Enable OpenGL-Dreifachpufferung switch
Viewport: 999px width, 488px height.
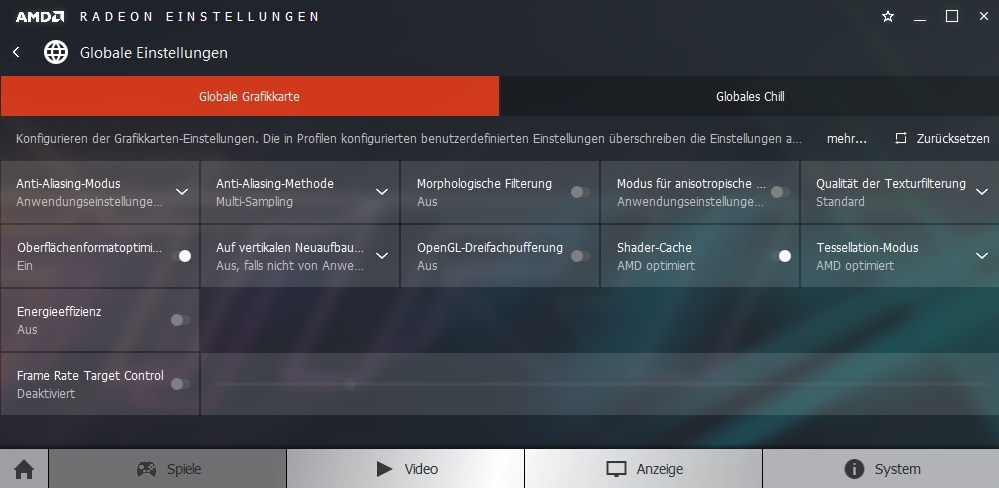(x=580, y=255)
